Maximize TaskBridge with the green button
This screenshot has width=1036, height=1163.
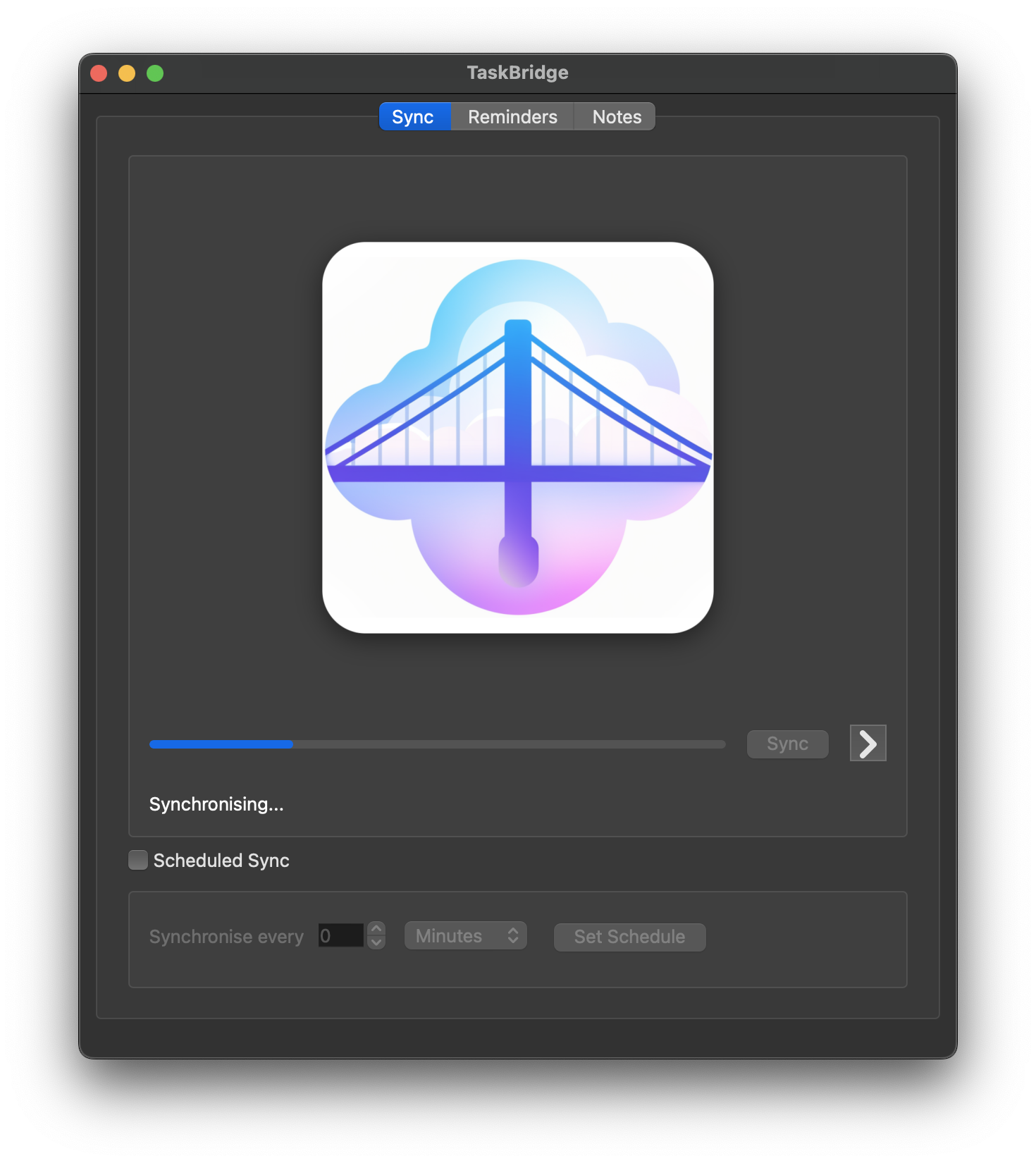(x=155, y=73)
